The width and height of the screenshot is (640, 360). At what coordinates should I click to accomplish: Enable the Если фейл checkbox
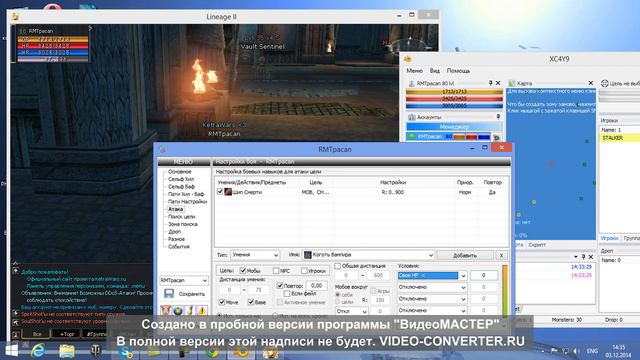coord(287,293)
